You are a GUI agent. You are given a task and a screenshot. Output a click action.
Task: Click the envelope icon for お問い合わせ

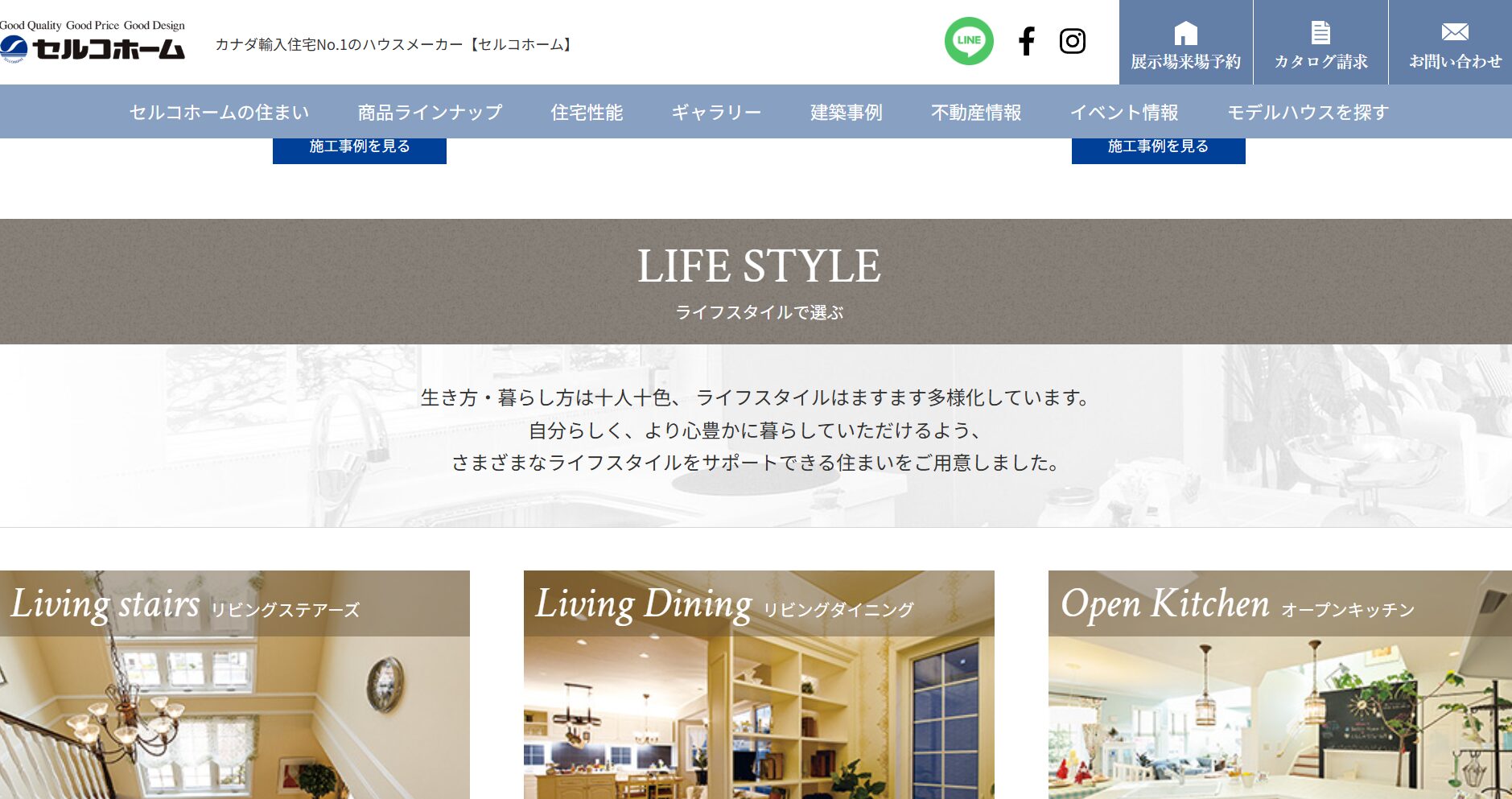(1455, 32)
